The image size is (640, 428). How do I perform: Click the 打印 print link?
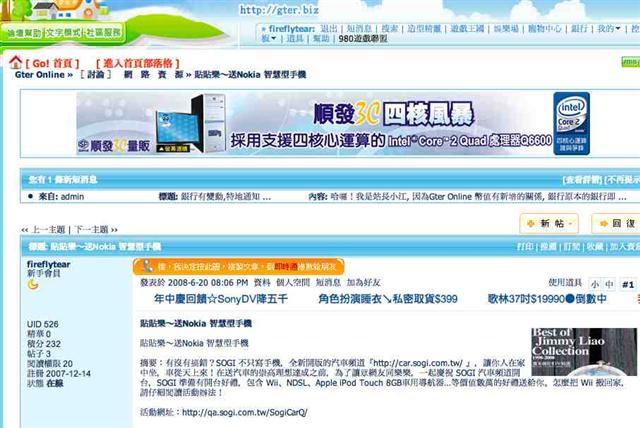tap(526, 246)
